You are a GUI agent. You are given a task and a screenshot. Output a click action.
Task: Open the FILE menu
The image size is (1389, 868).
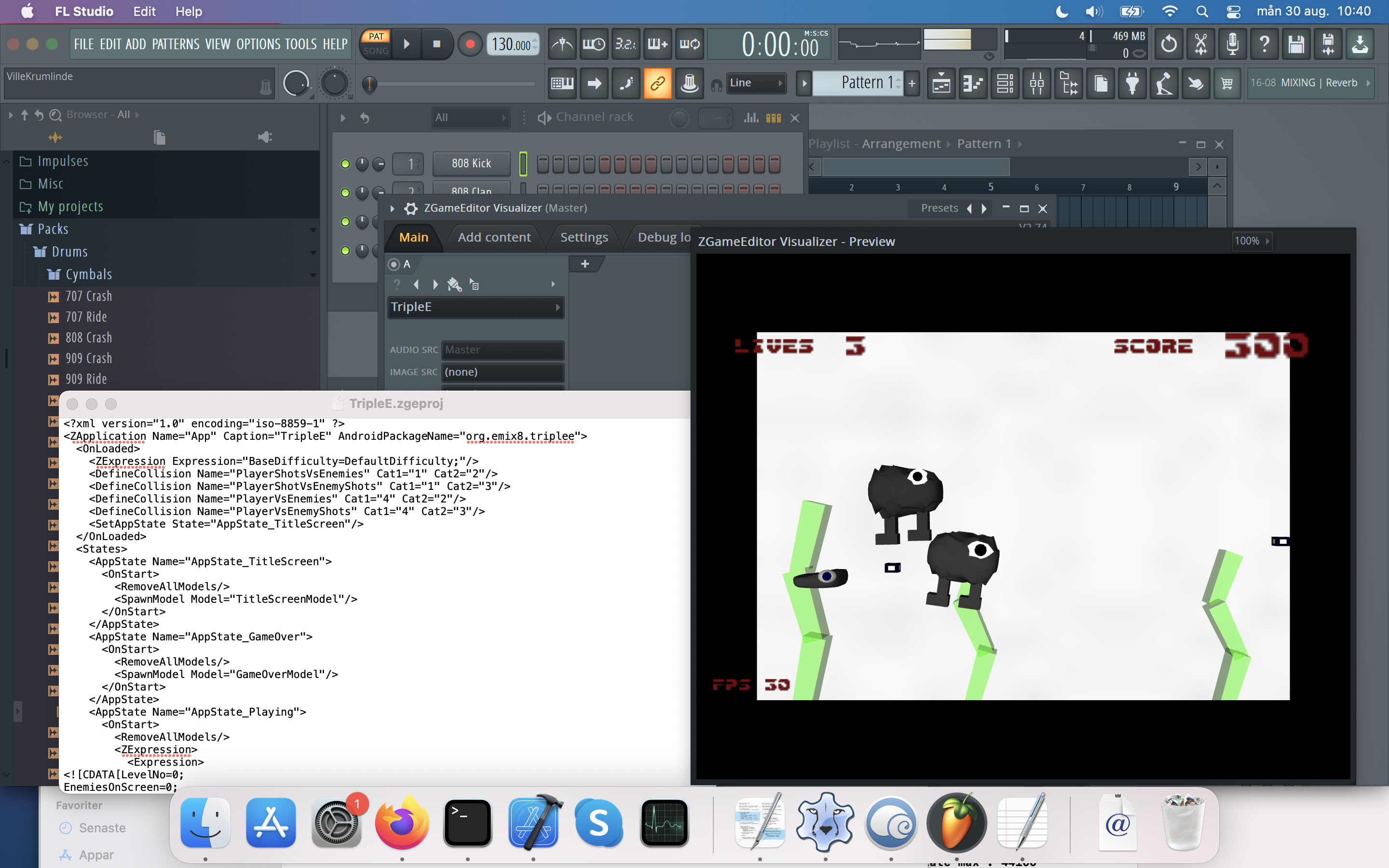tap(84, 44)
